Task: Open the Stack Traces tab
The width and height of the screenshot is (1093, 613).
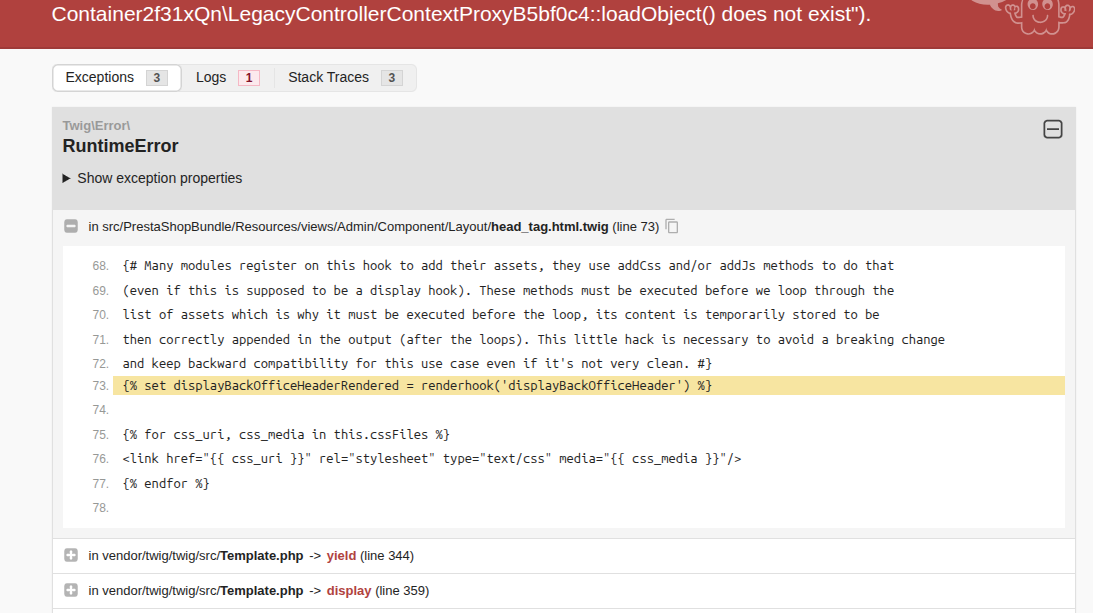Action: (344, 77)
